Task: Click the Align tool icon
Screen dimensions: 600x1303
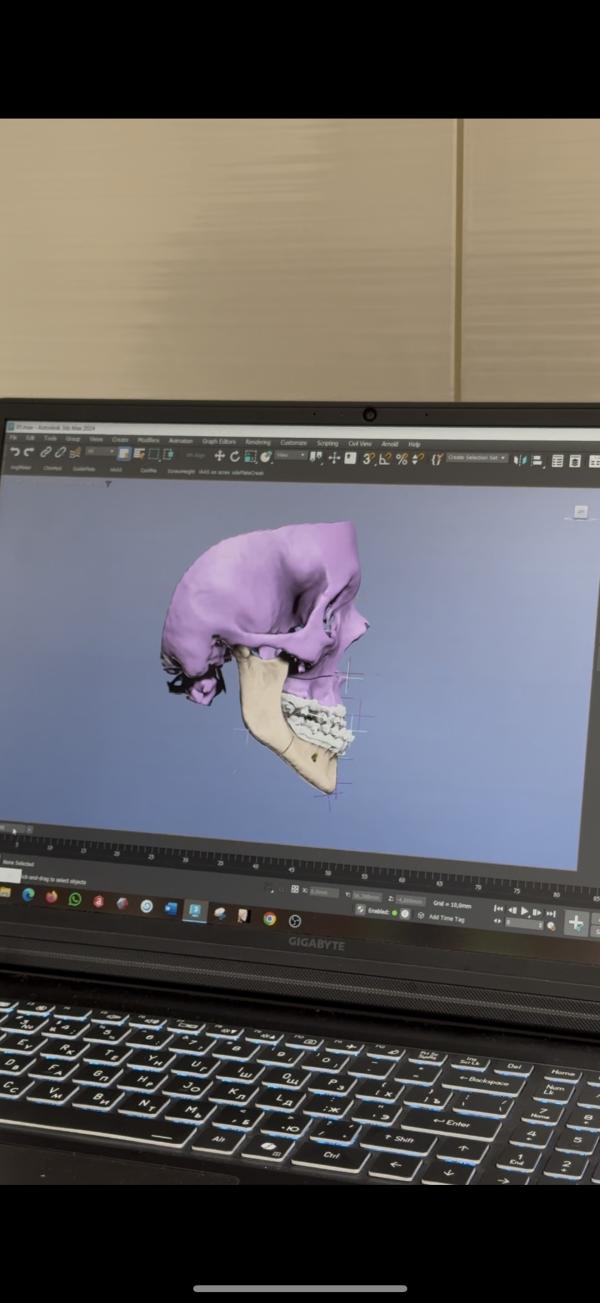Action: pos(537,461)
